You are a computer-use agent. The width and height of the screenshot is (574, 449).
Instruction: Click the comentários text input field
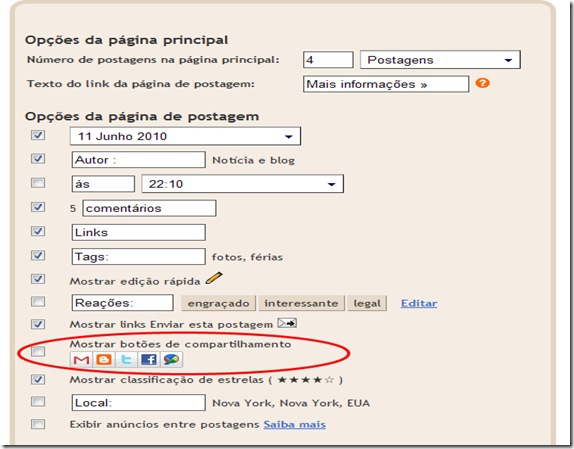[x=149, y=208]
